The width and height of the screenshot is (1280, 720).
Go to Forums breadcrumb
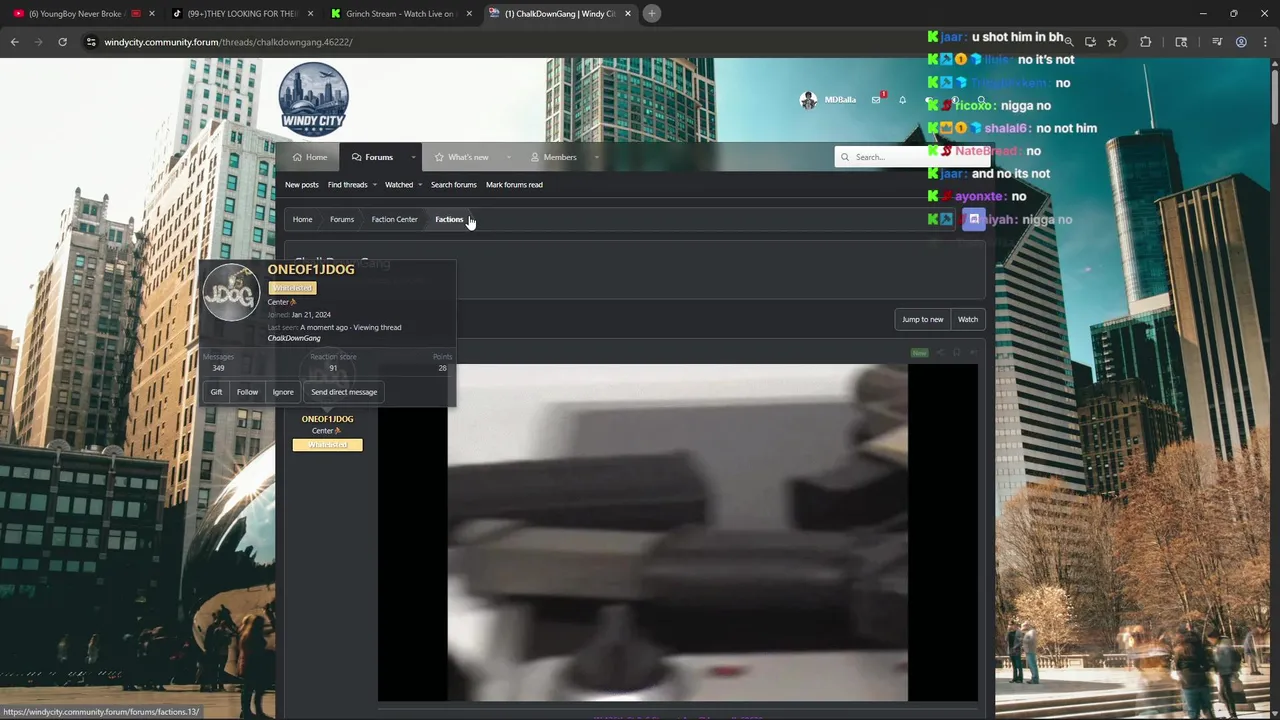pos(342,219)
